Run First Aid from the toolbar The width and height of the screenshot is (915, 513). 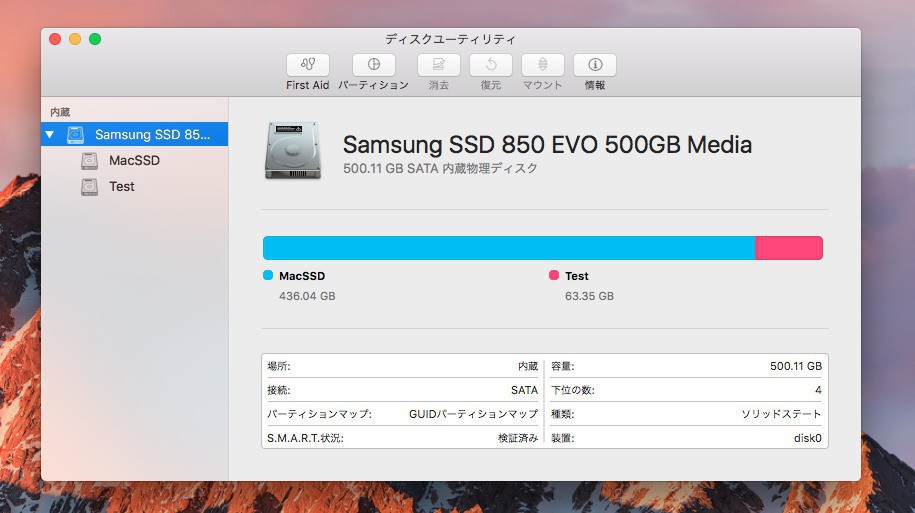[308, 65]
